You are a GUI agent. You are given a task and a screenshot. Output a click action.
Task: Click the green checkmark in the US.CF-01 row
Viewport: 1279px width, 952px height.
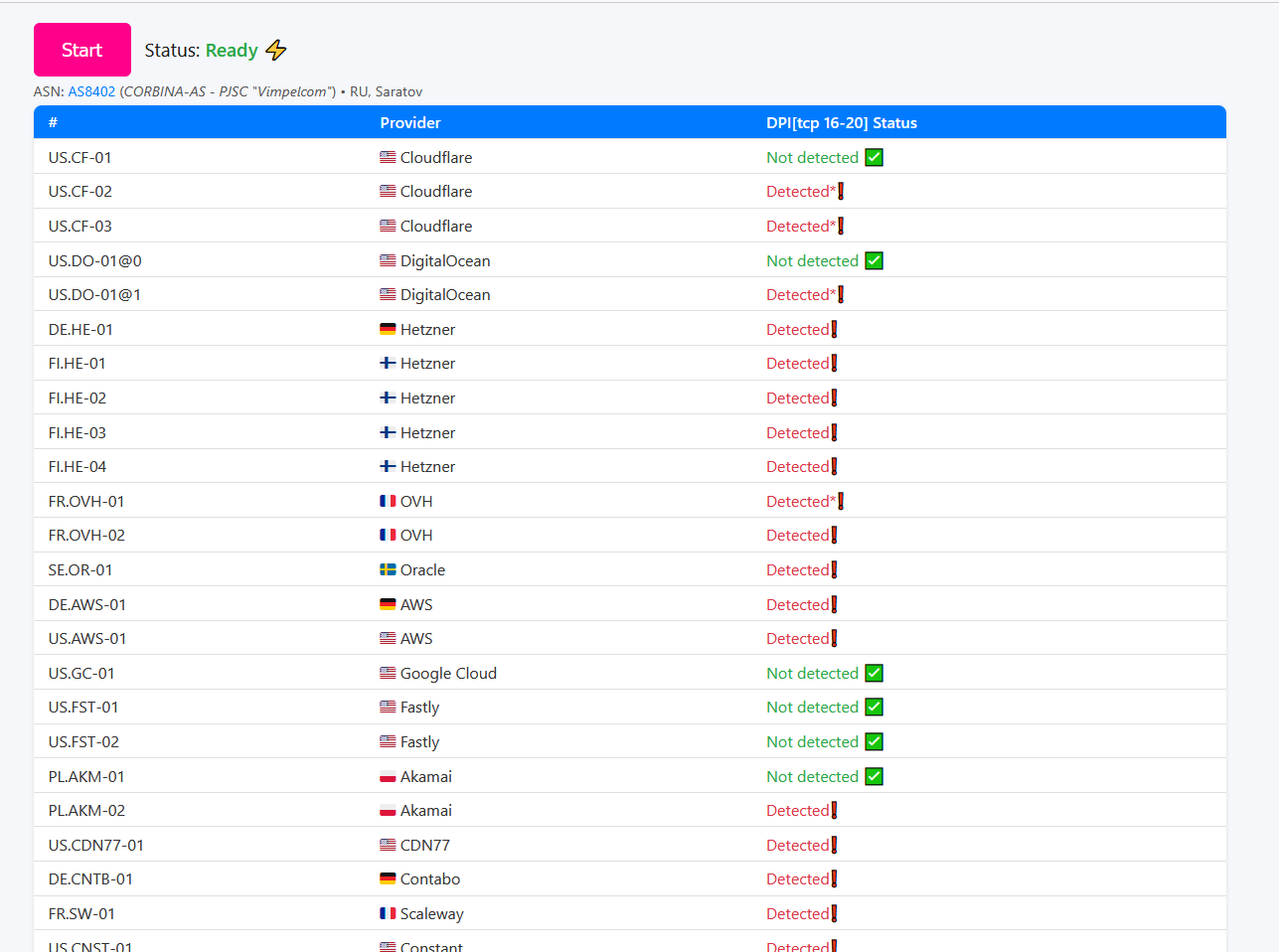pyautogui.click(x=875, y=157)
